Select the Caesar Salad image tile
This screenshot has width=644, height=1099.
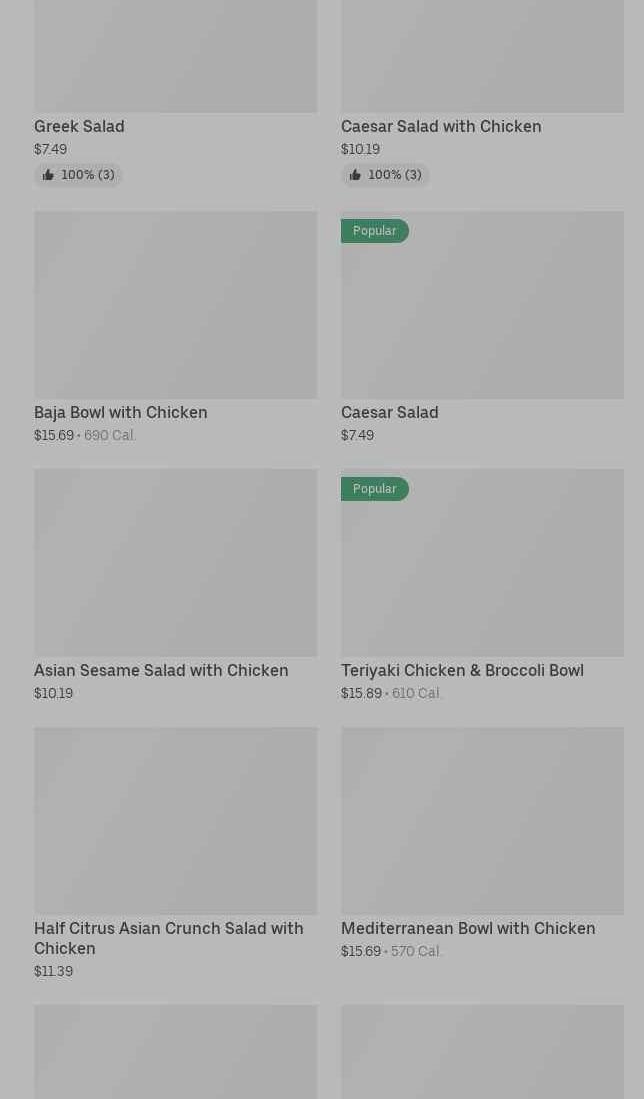[482, 314]
